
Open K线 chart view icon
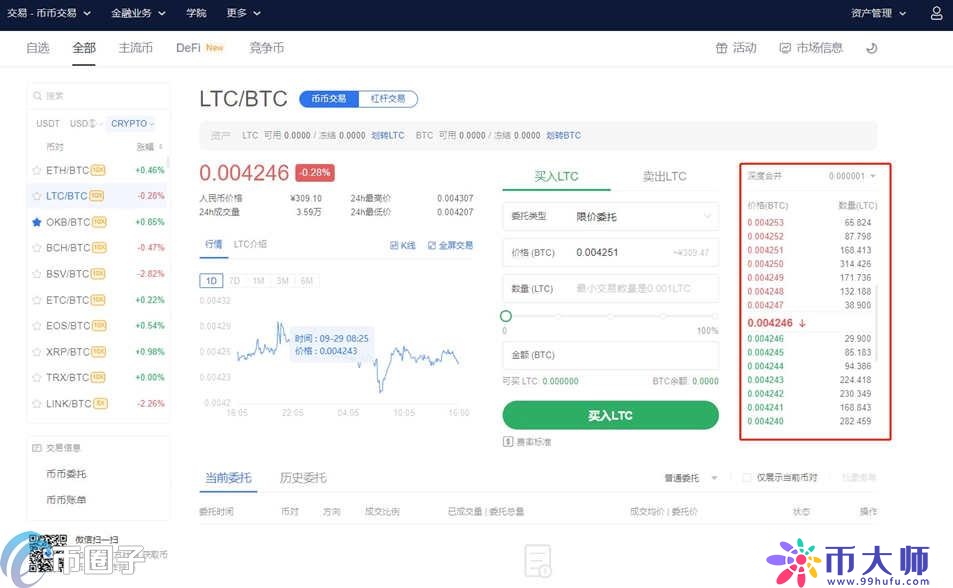point(394,245)
